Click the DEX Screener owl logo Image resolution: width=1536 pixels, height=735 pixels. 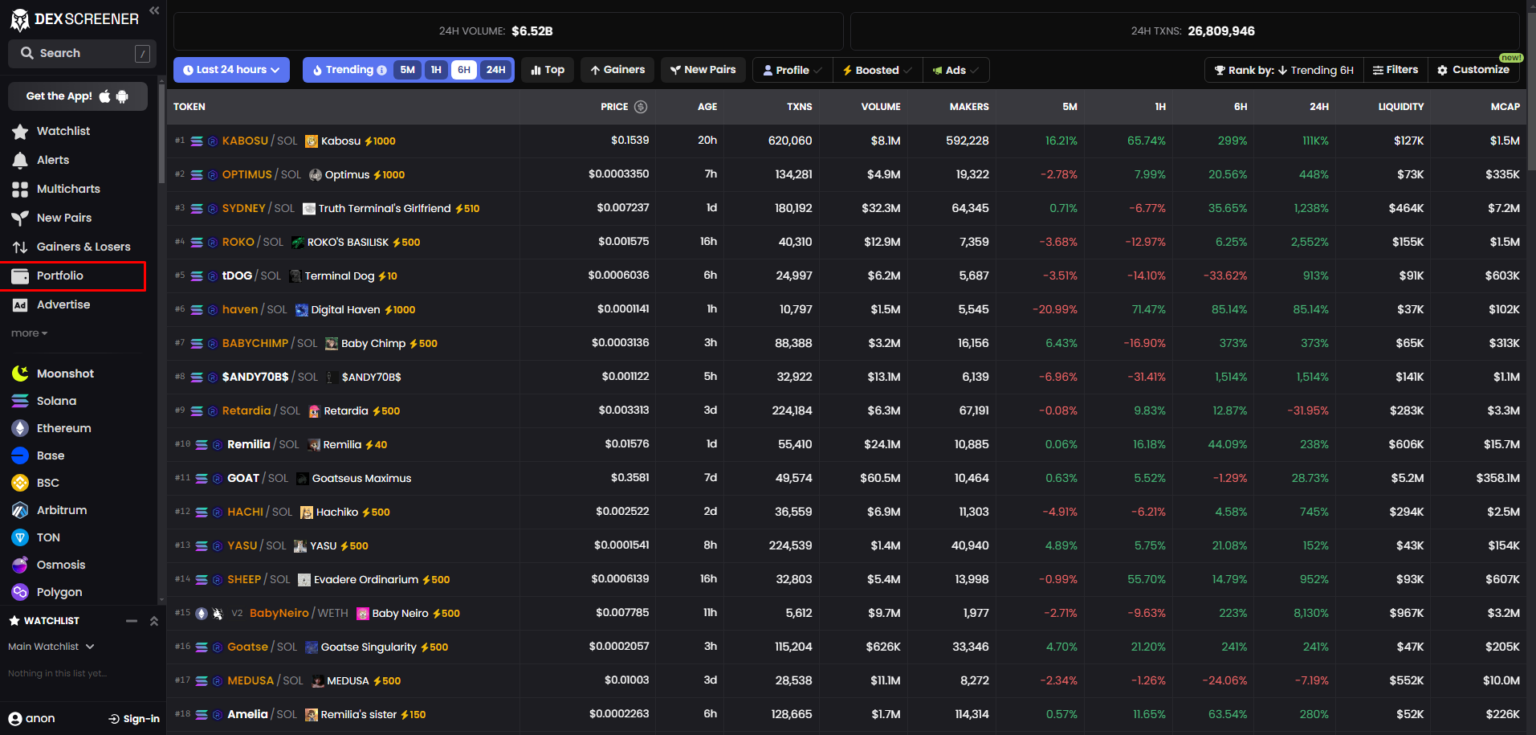[20, 19]
